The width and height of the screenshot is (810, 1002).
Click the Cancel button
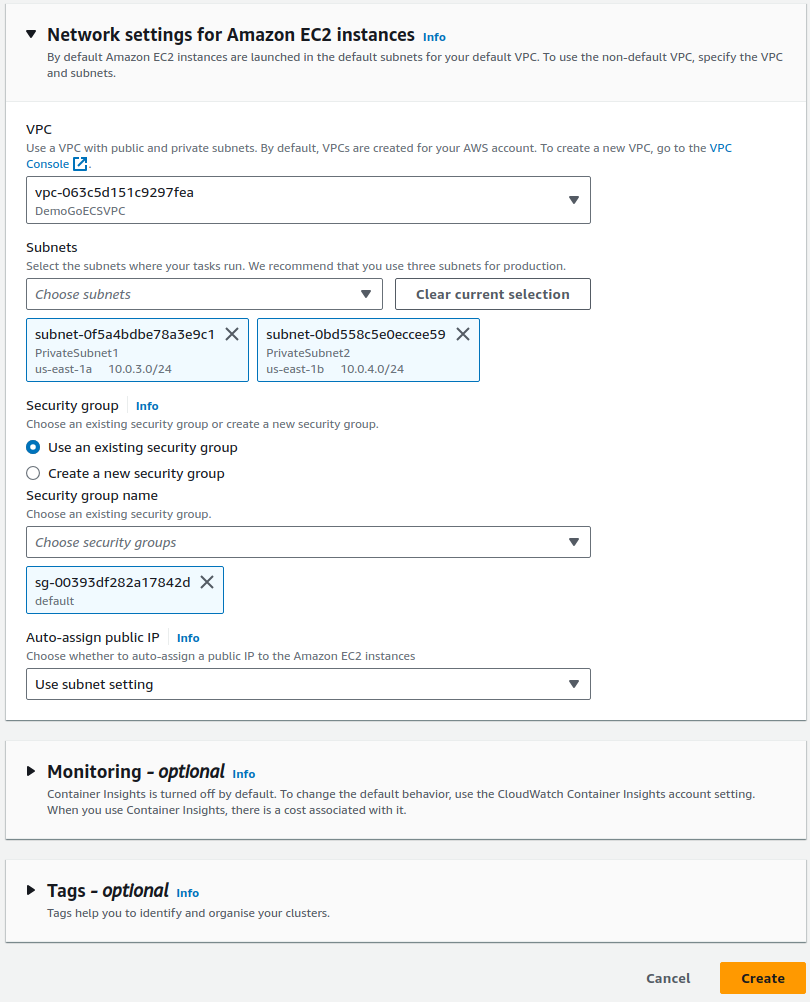(x=668, y=978)
